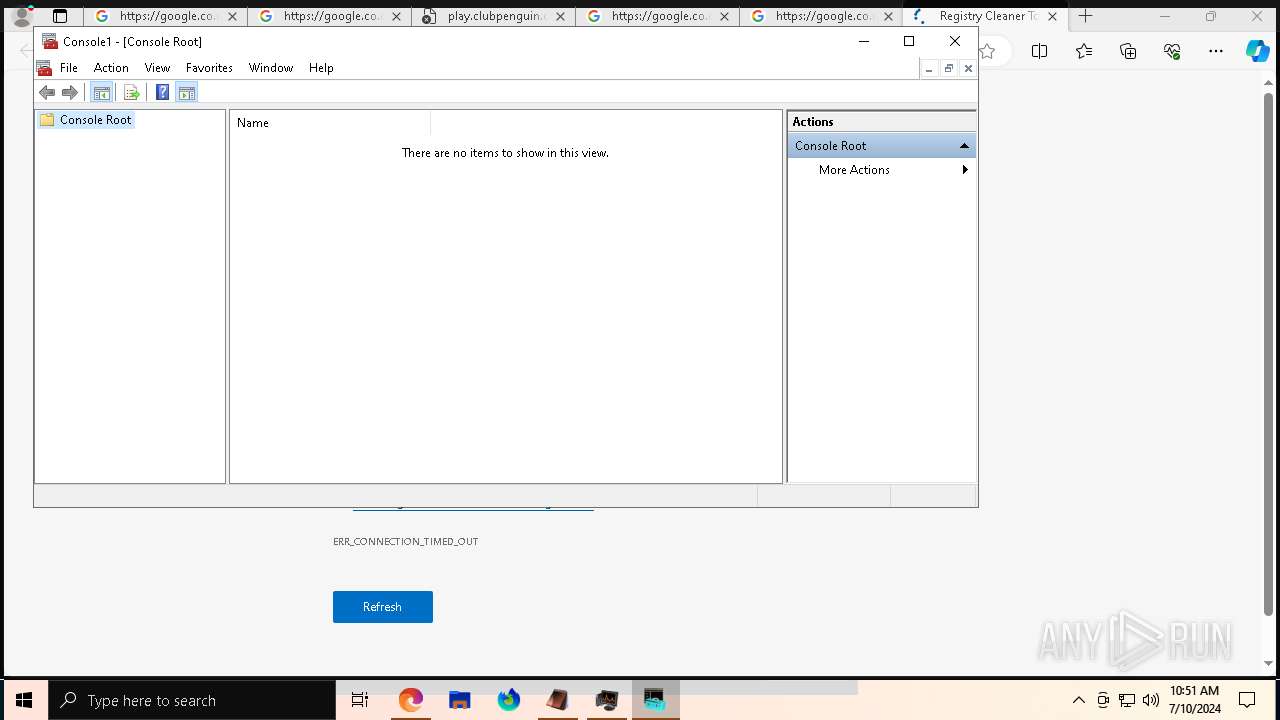
Task: Click the Forward arrow in the MMC toolbar
Action: click(70, 93)
